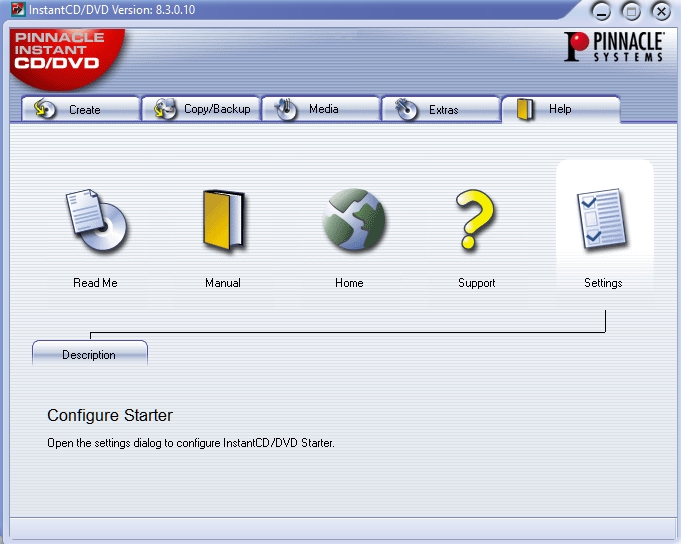Click the Read Me label
This screenshot has height=544, width=681.
pyautogui.click(x=95, y=283)
